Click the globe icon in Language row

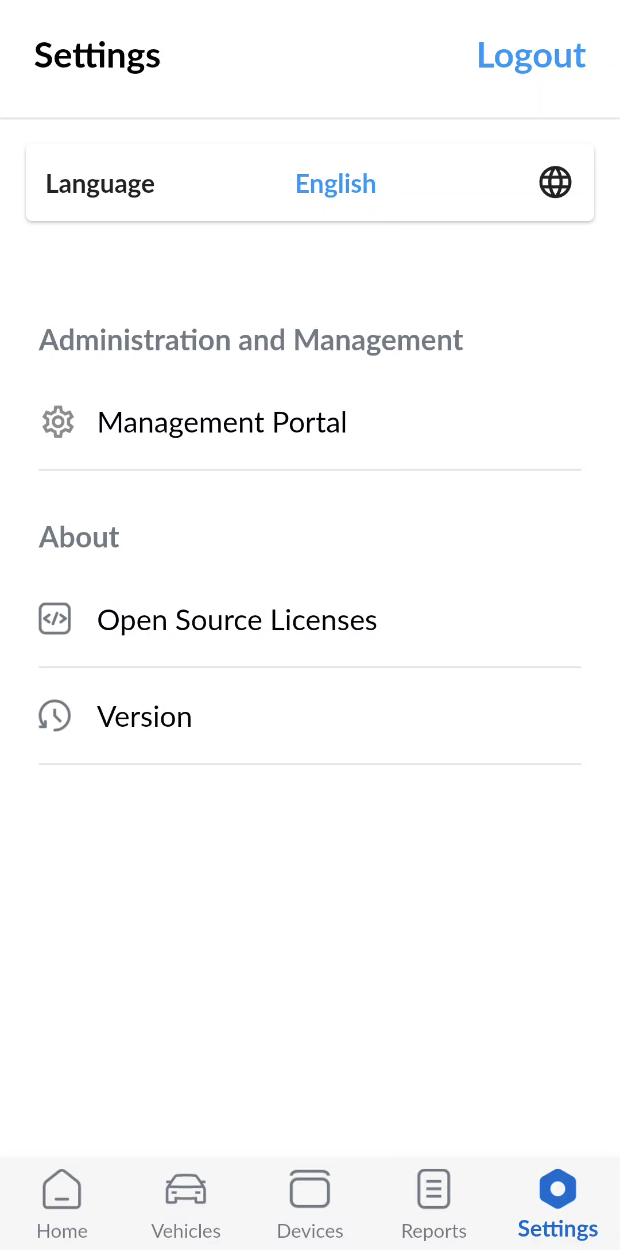555,183
